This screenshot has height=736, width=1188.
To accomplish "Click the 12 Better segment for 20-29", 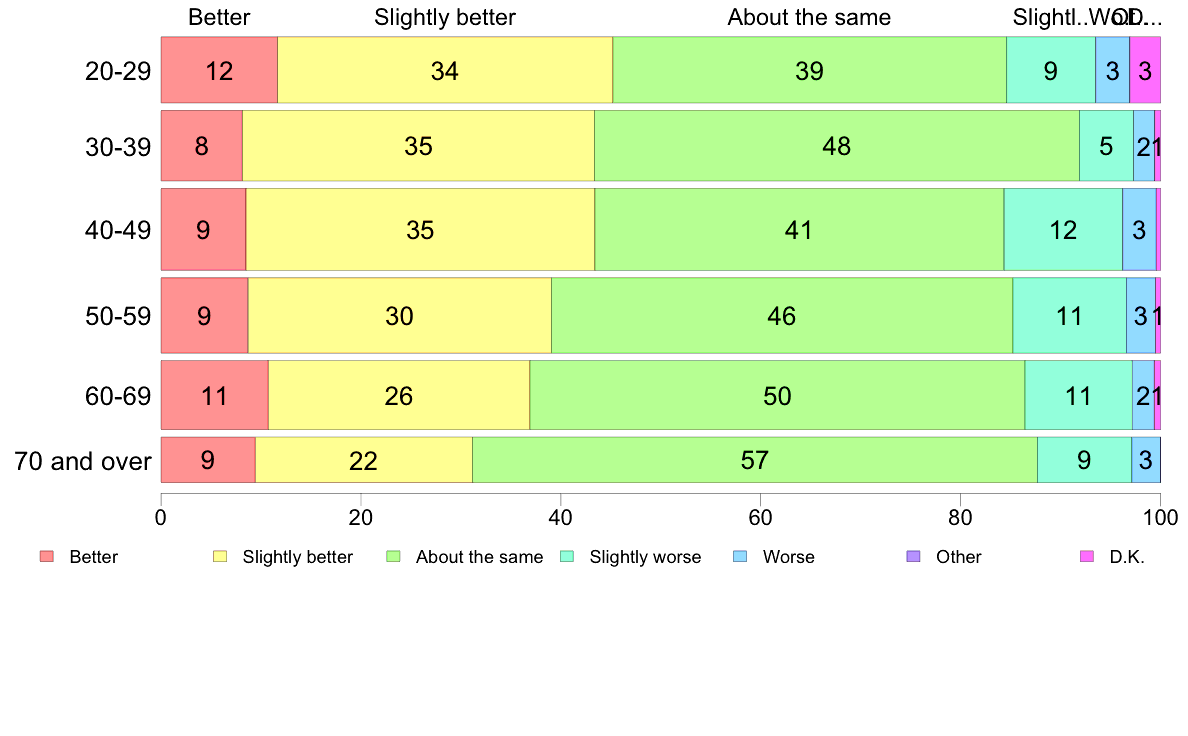I will point(219,70).
